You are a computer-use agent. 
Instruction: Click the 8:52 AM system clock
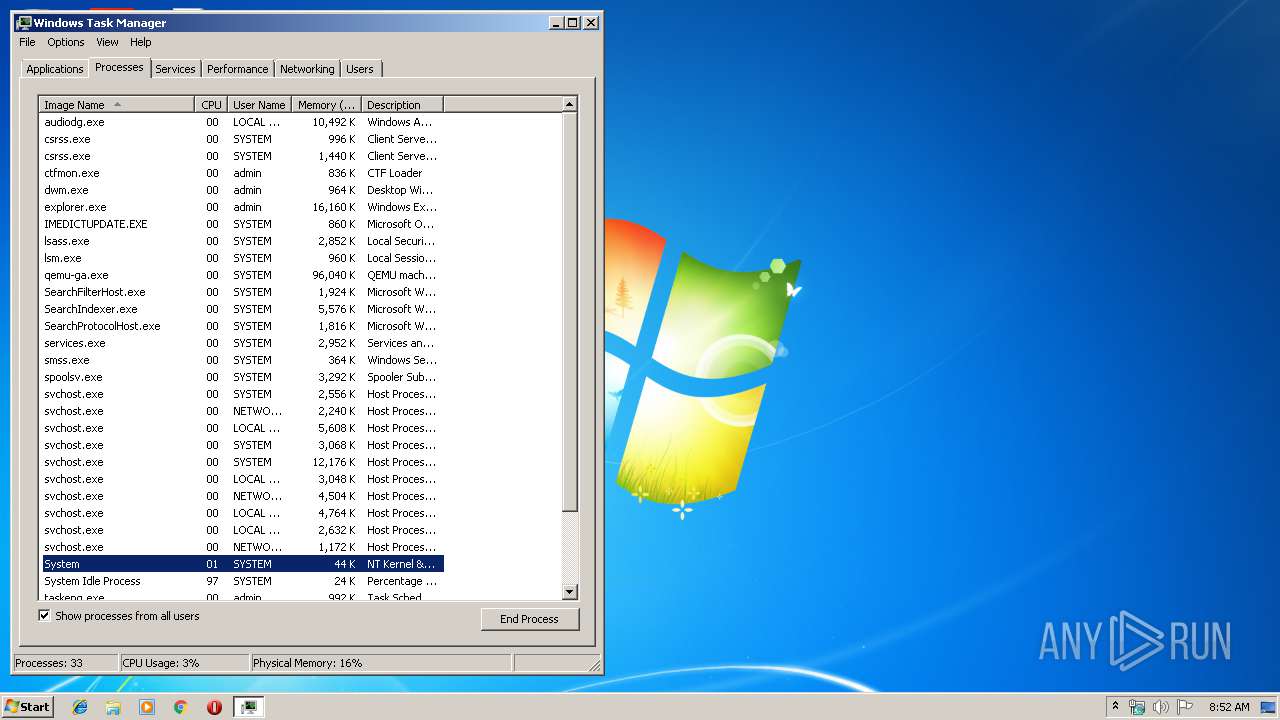pos(1229,707)
